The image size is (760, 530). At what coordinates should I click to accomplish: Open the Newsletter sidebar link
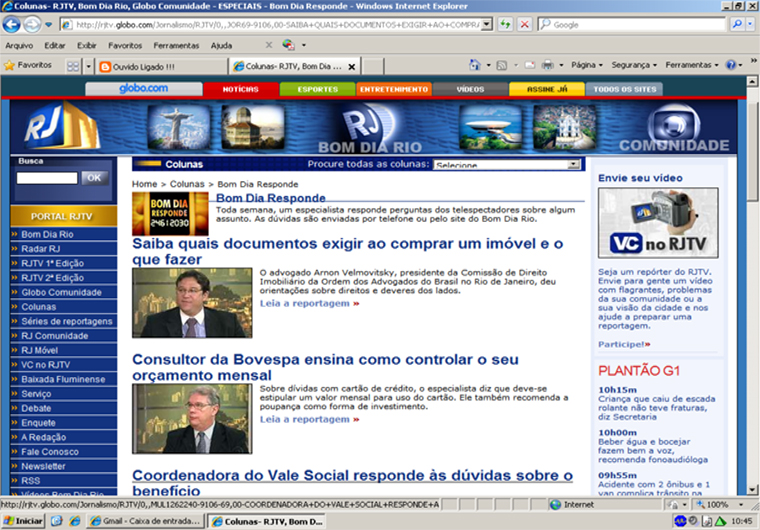pyautogui.click(x=43, y=466)
